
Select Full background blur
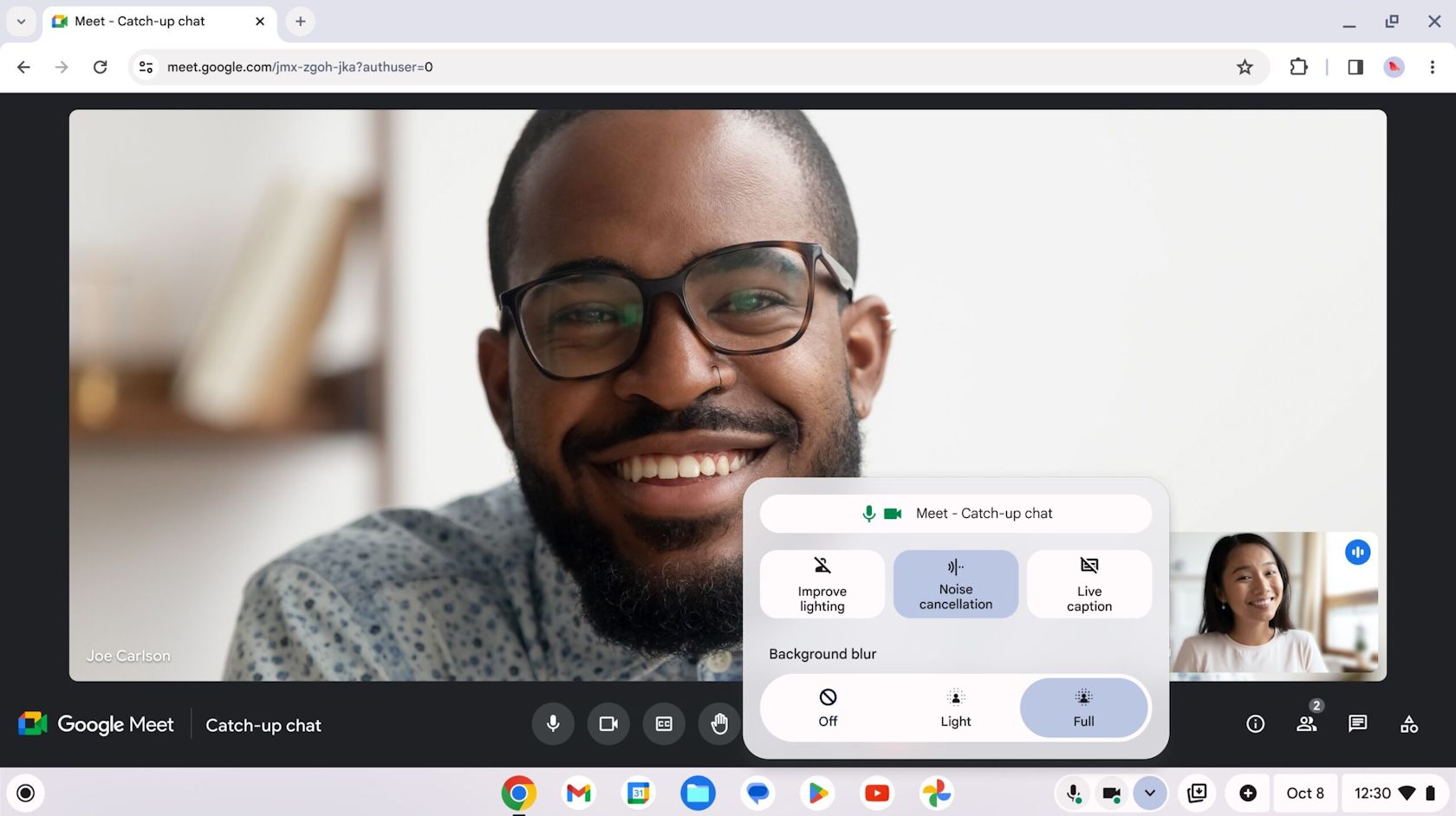[x=1082, y=708]
